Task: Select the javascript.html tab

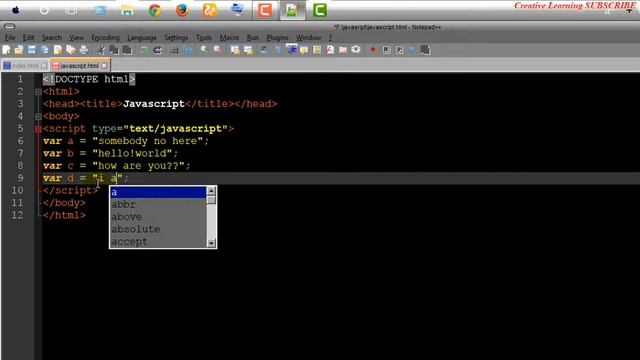Action: (79, 65)
